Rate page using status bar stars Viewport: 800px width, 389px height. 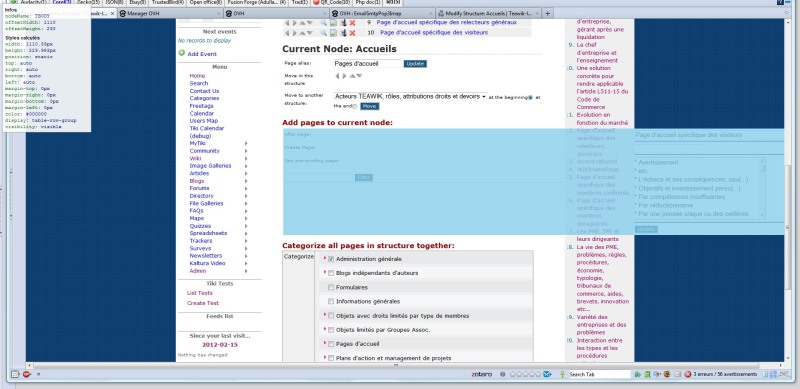click(x=526, y=374)
